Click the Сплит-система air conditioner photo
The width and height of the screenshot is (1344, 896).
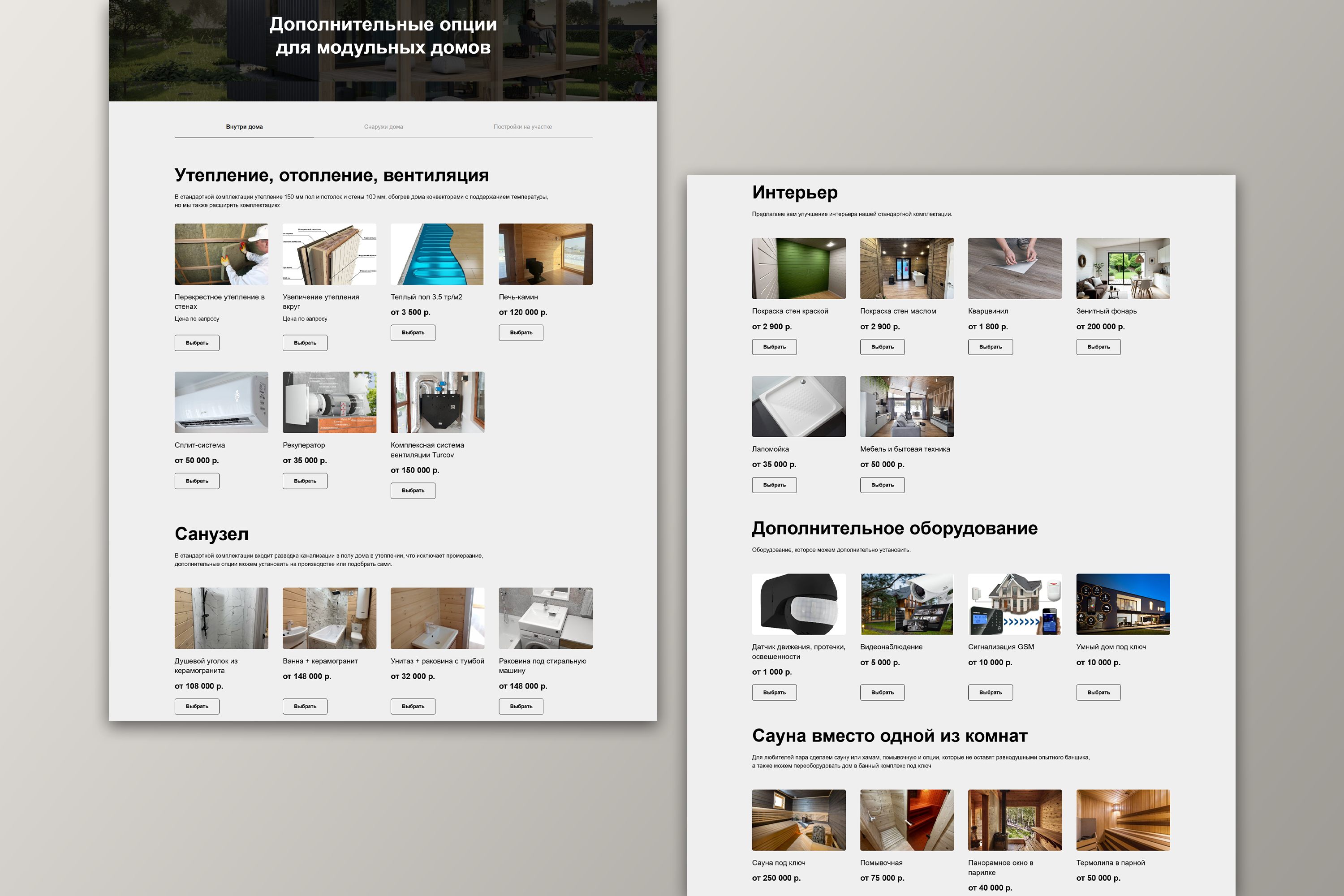click(x=221, y=402)
